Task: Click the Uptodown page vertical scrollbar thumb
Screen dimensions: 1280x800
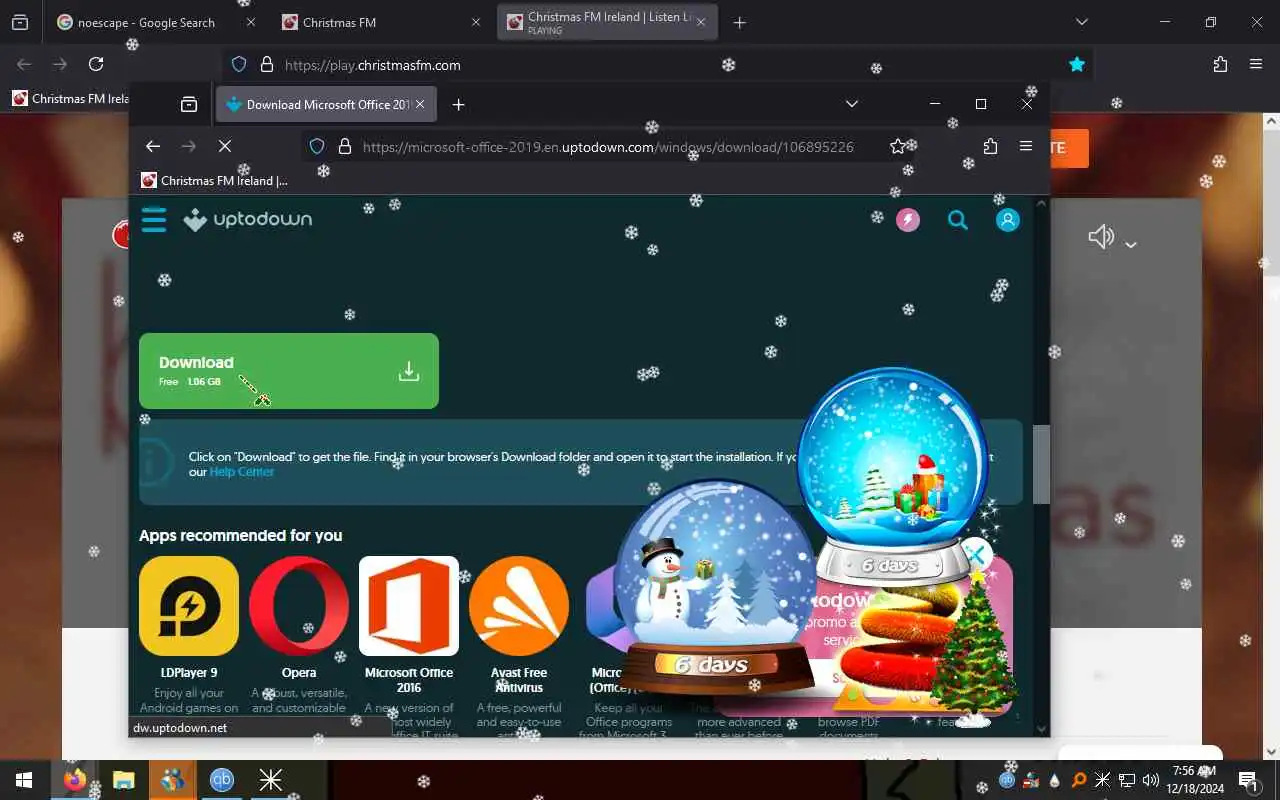Action: [x=1041, y=465]
